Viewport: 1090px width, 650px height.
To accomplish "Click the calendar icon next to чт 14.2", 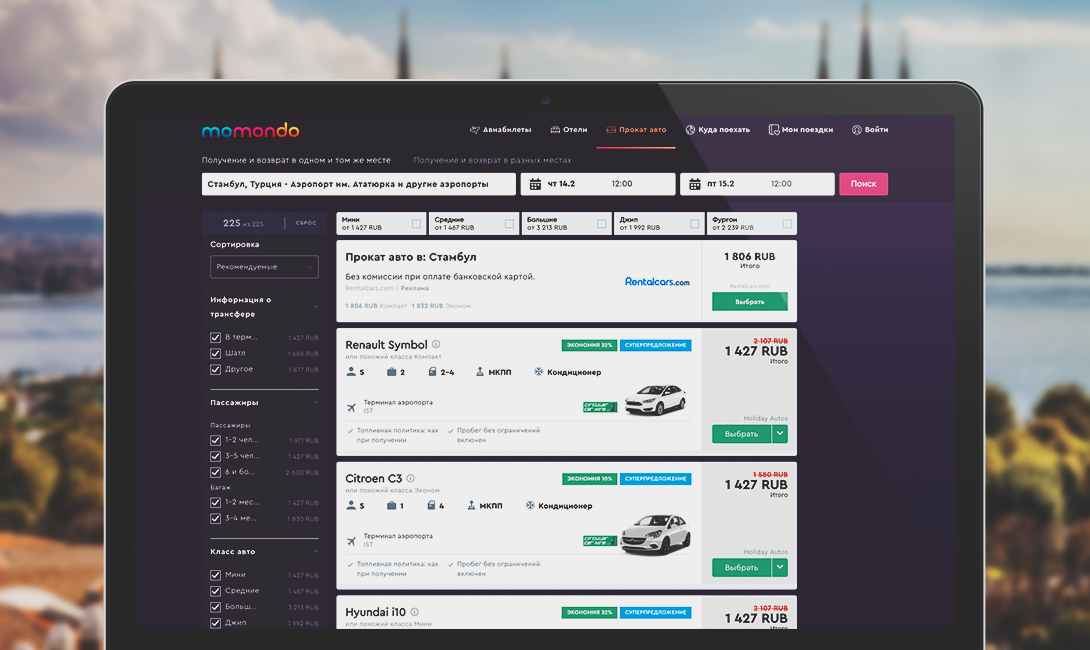I will click(x=535, y=184).
